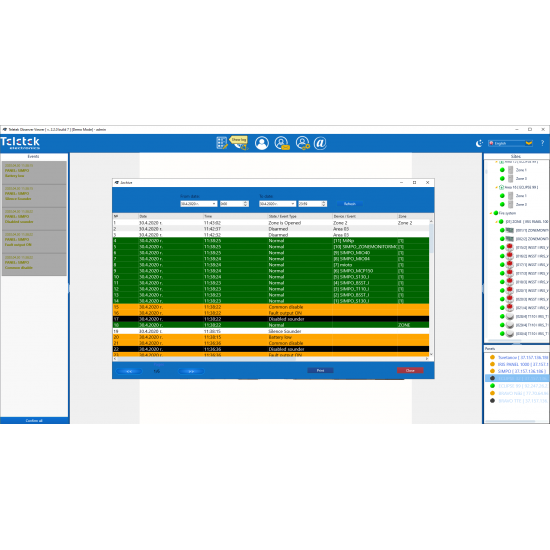Select row 1 Zone is Opened
This screenshot has width=550, height=550.
pyautogui.click(x=271, y=223)
